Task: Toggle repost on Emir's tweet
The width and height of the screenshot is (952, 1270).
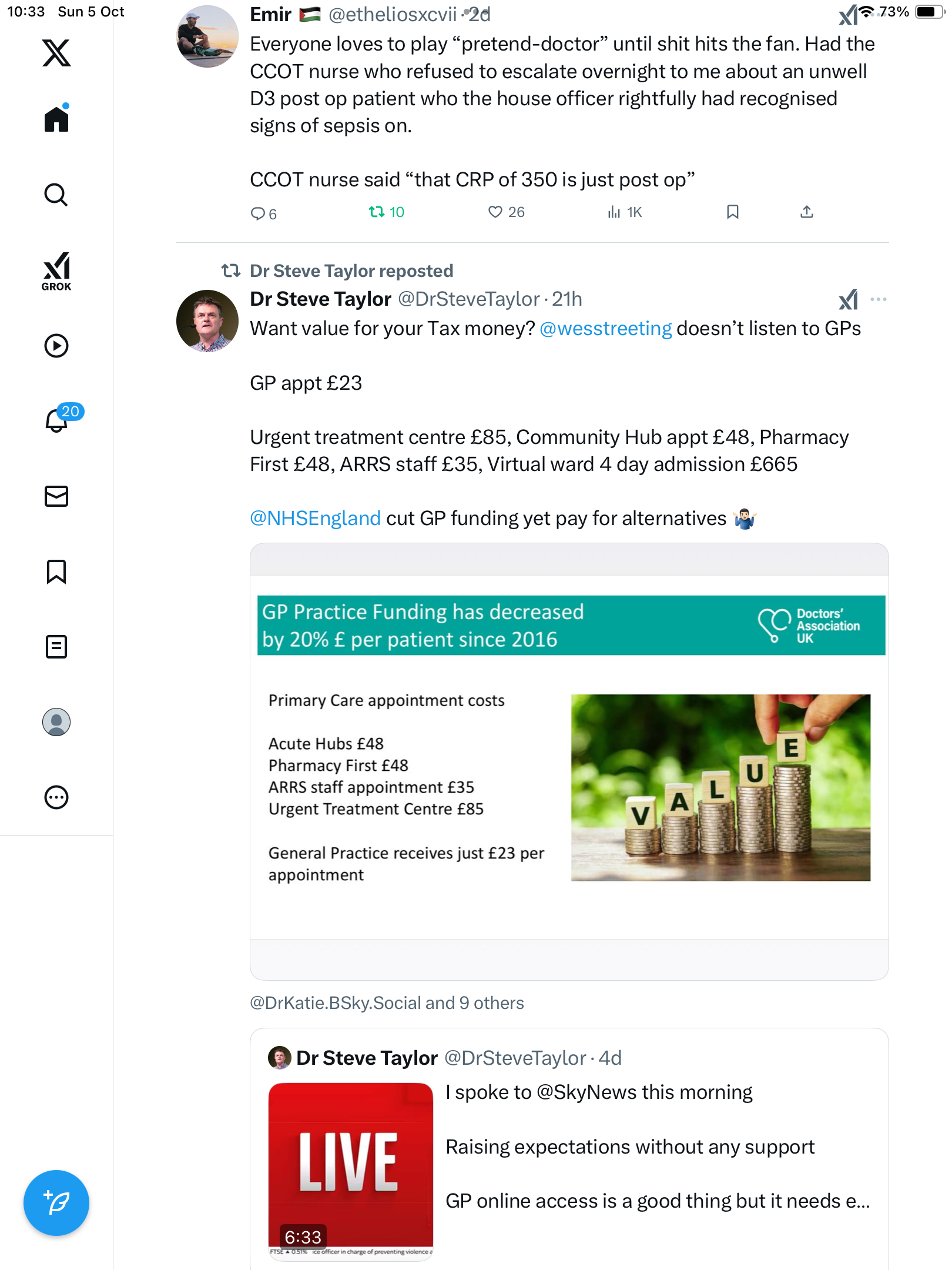Action: coord(377,212)
